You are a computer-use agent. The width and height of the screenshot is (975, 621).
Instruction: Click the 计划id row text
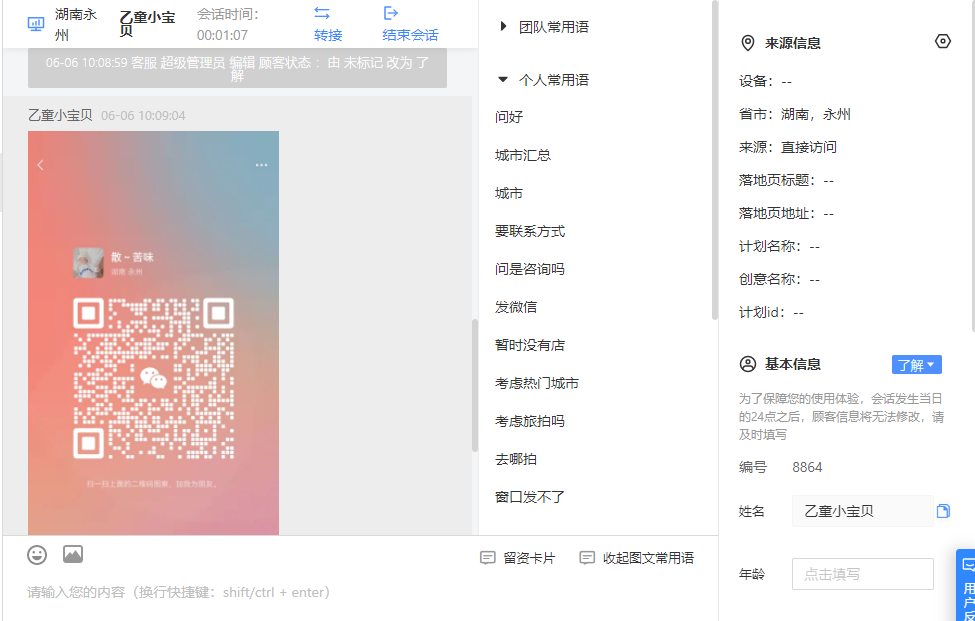(x=771, y=312)
